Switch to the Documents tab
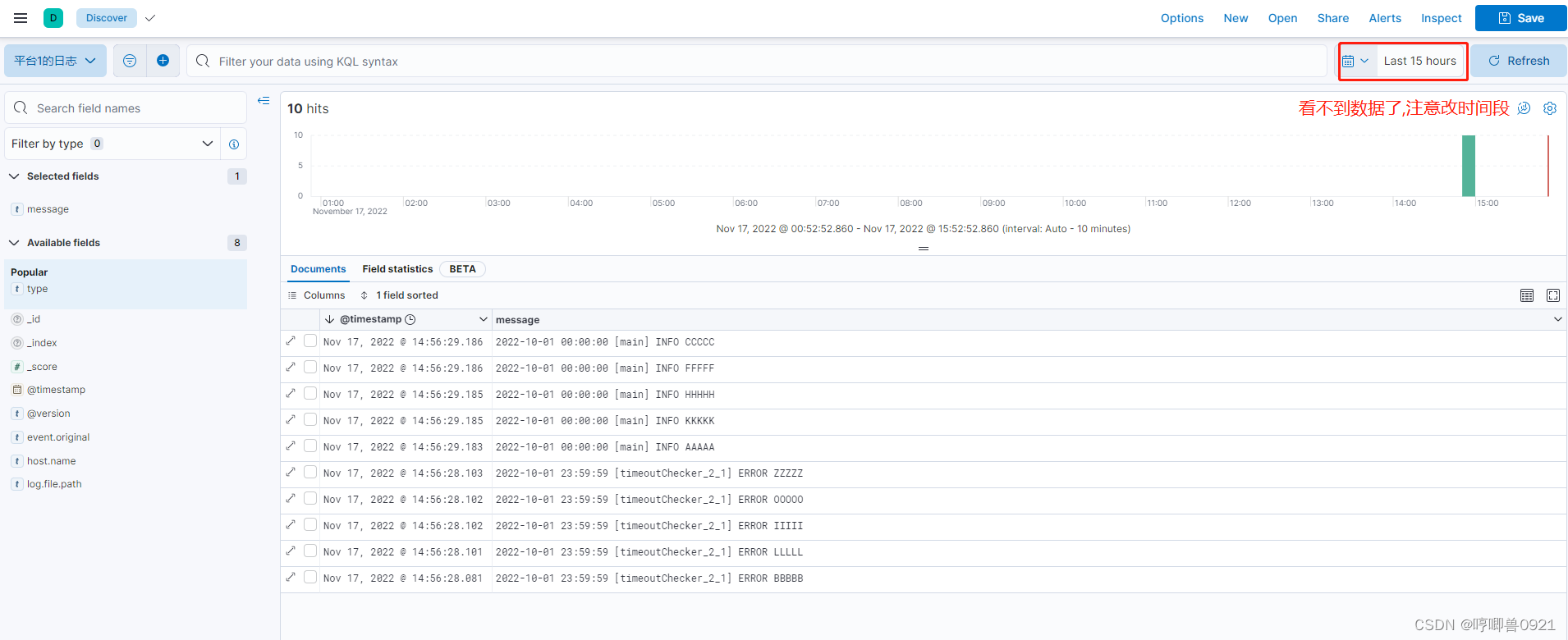1568x640 pixels. coord(318,269)
